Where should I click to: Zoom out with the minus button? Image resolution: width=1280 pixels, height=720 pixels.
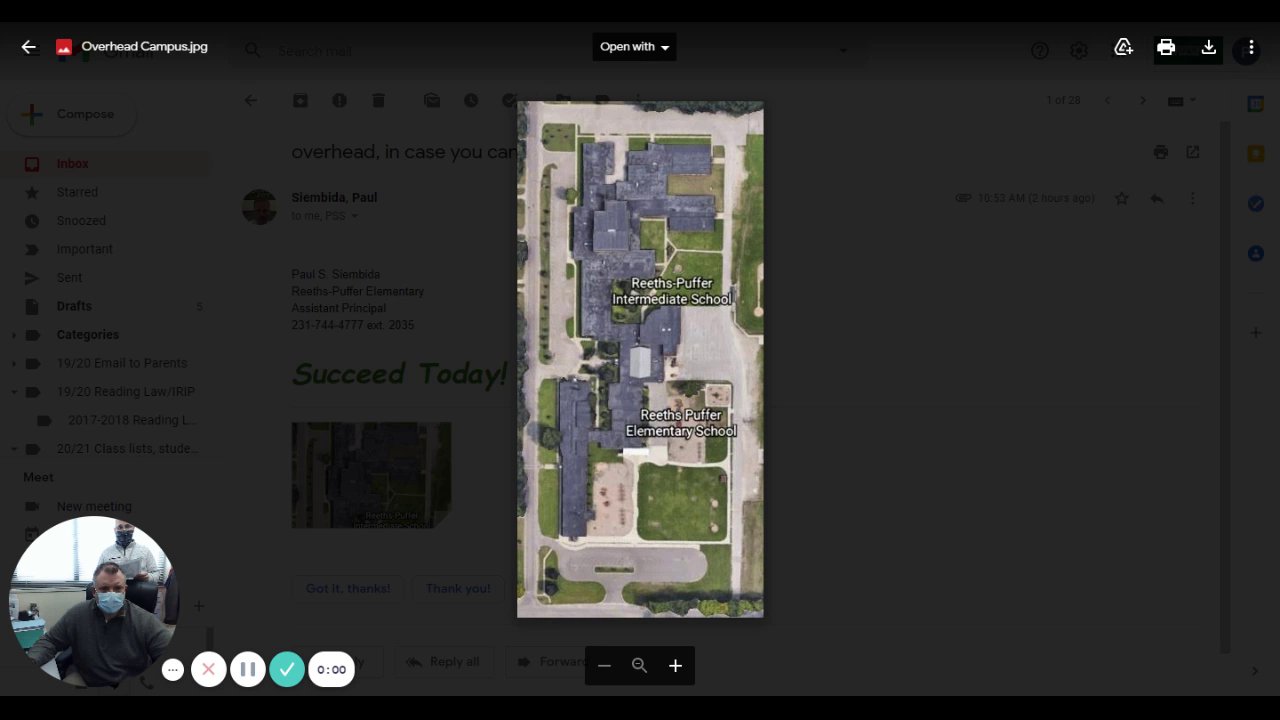click(x=604, y=666)
